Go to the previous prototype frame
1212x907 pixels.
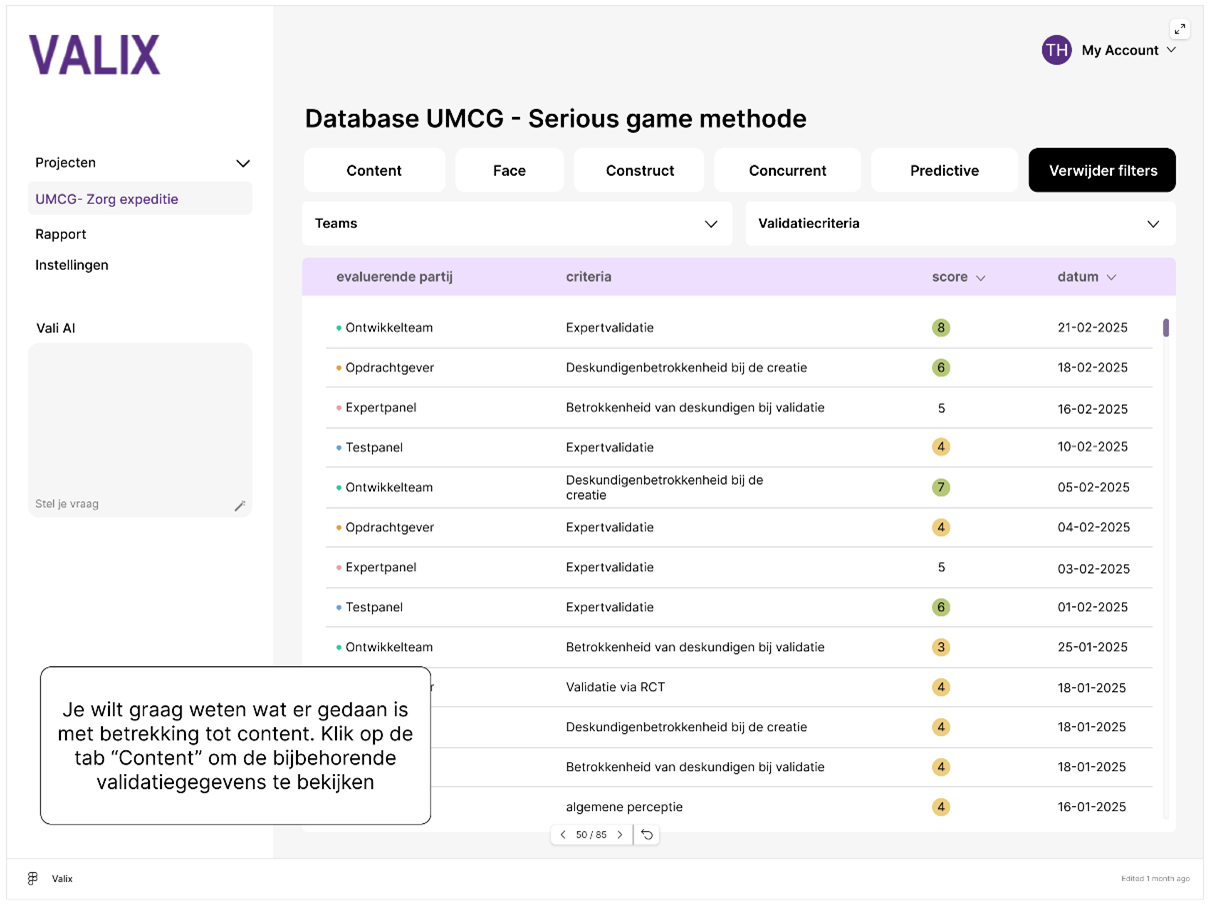(563, 834)
